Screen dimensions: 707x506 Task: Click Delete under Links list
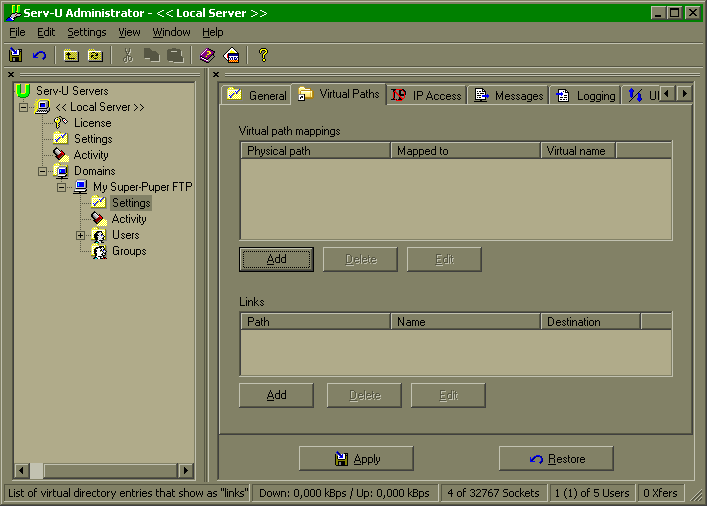(364, 396)
